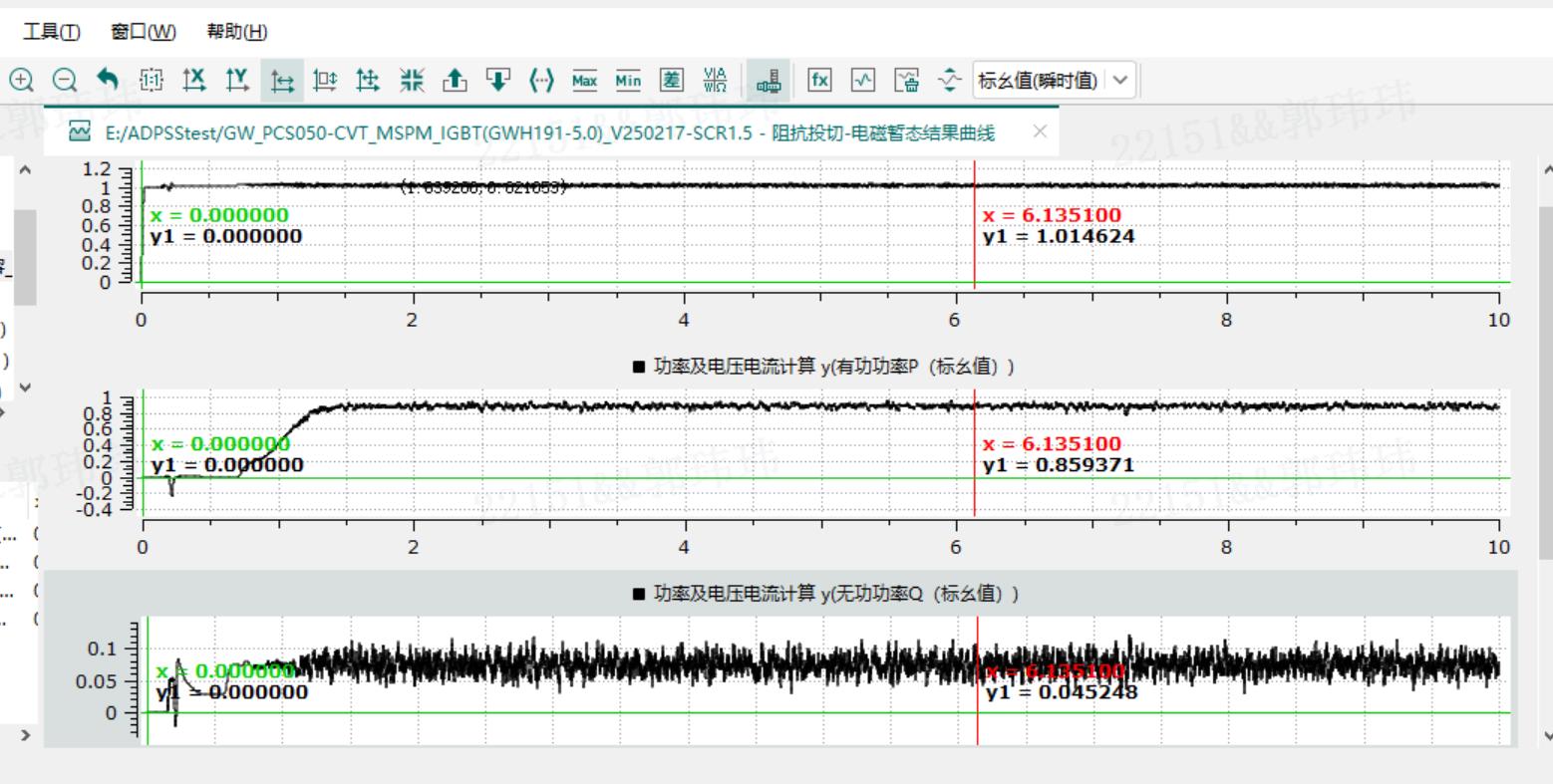This screenshot has width=1553, height=784.
Task: Click the undo back arrow icon
Action: coord(108,80)
